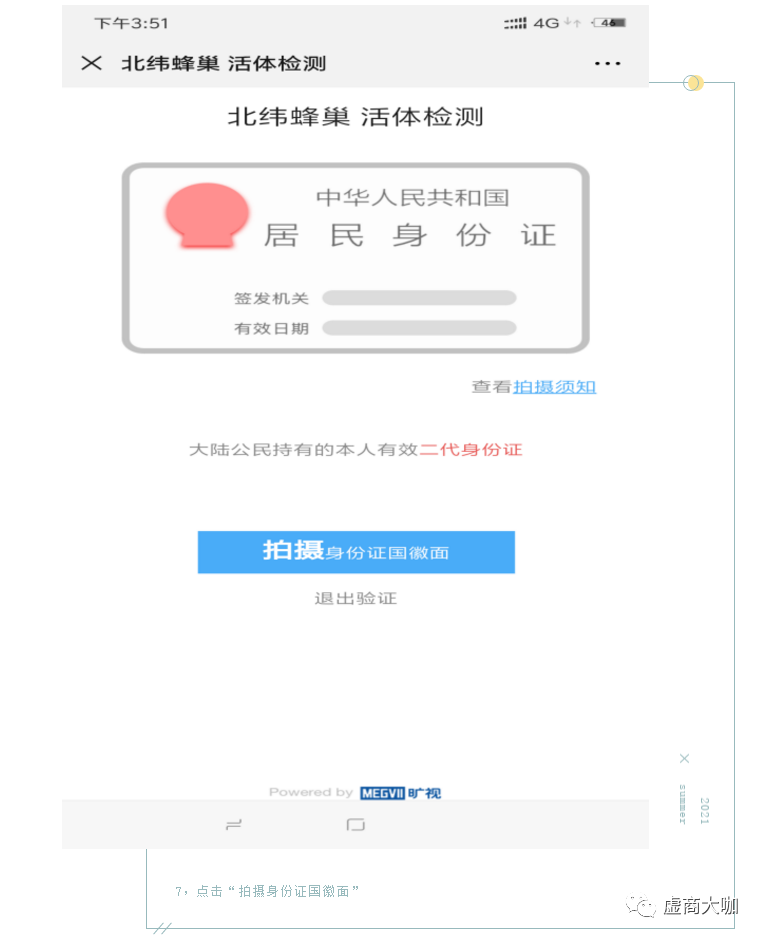Tap the Android recent apps icon
Viewport: 763px width, 939px height.
pyautogui.click(x=234, y=825)
